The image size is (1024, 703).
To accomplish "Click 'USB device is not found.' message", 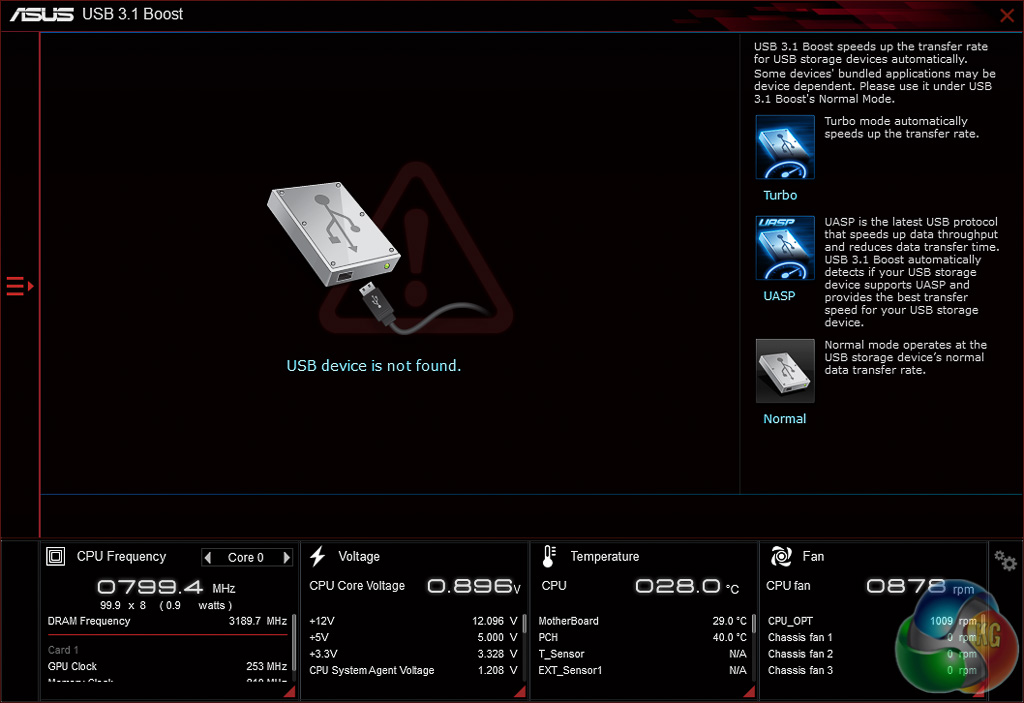I will [x=374, y=366].
